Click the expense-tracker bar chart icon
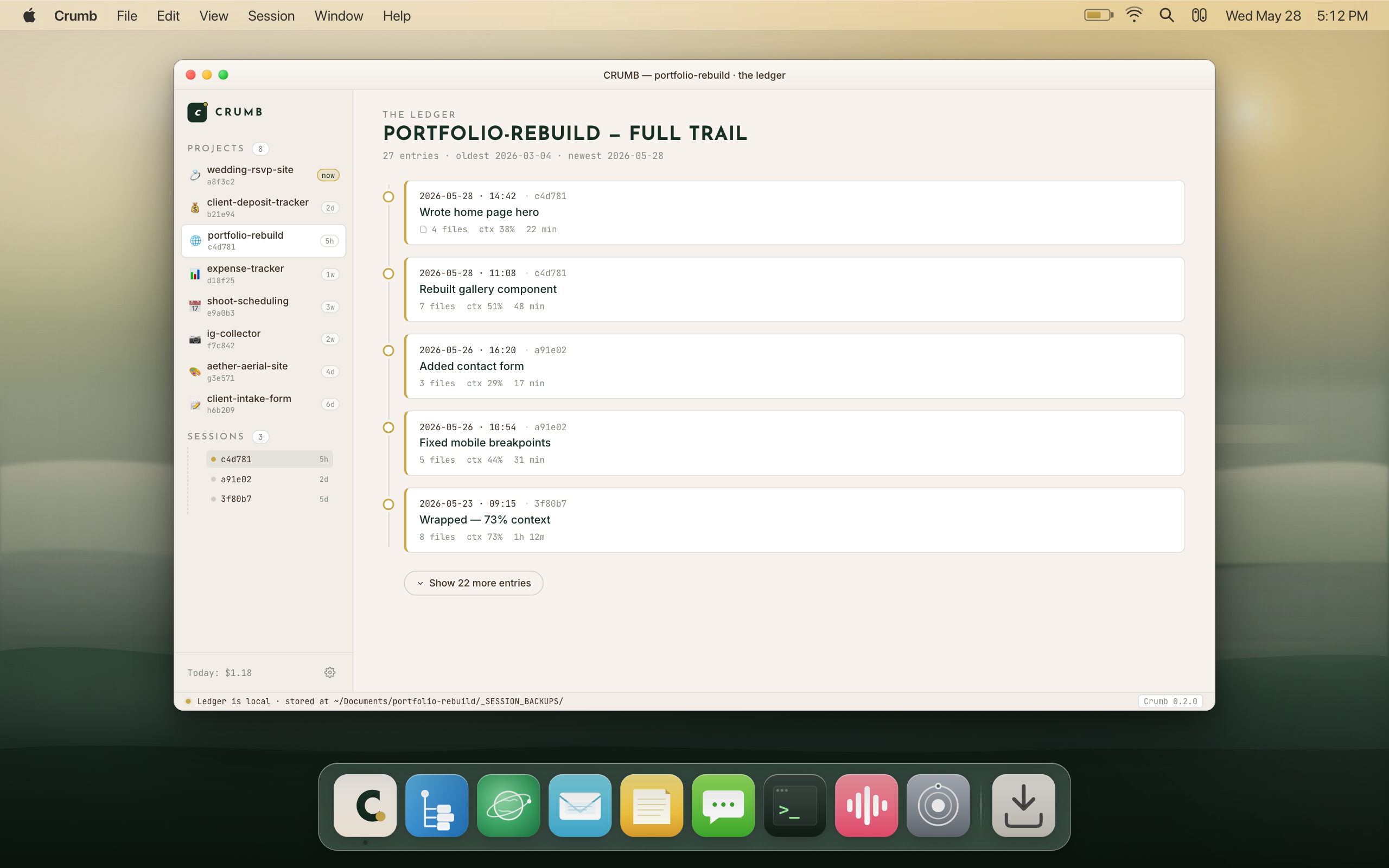Image resolution: width=1389 pixels, height=868 pixels. [x=195, y=275]
